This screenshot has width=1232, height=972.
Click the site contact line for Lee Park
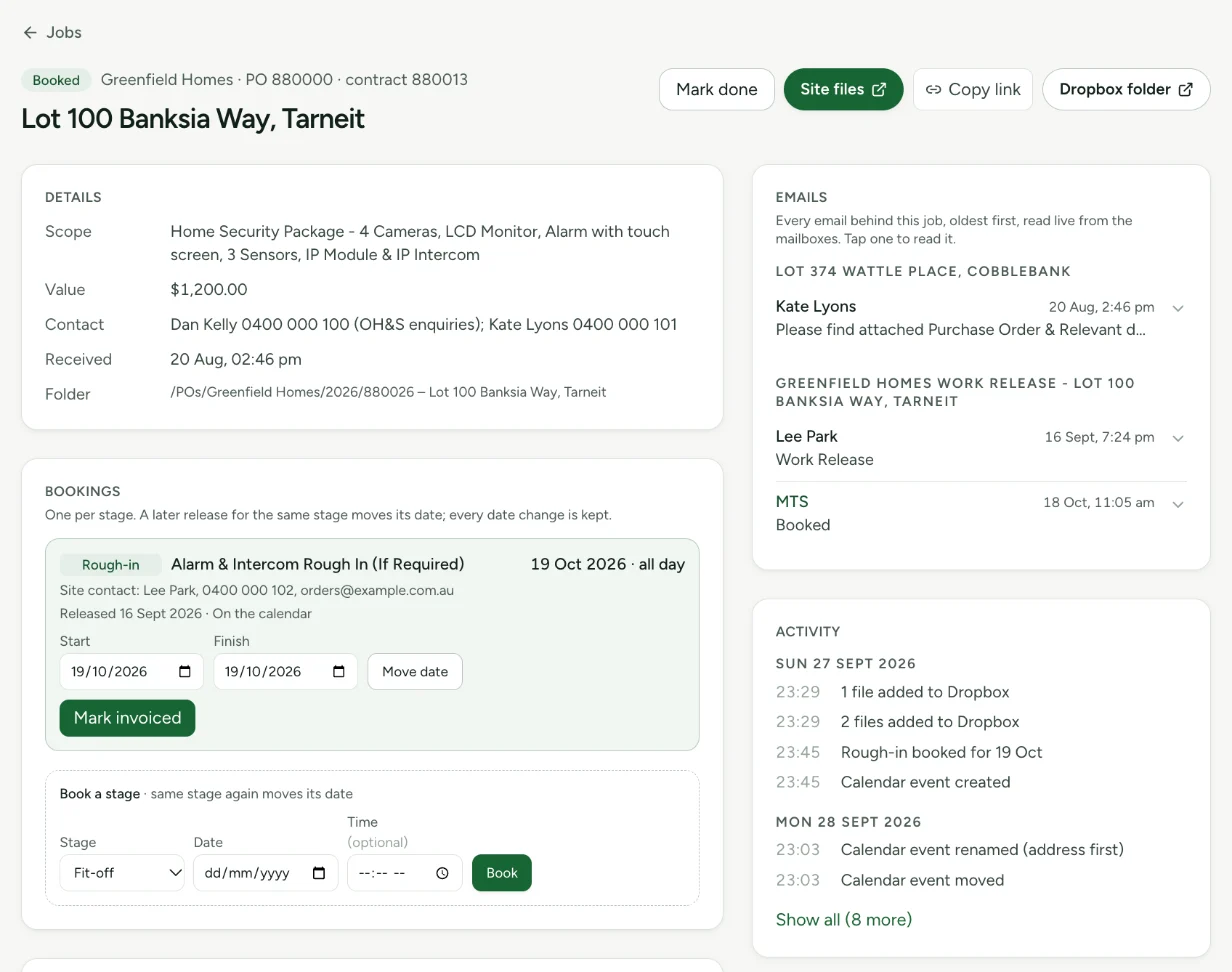pyautogui.click(x=257, y=591)
